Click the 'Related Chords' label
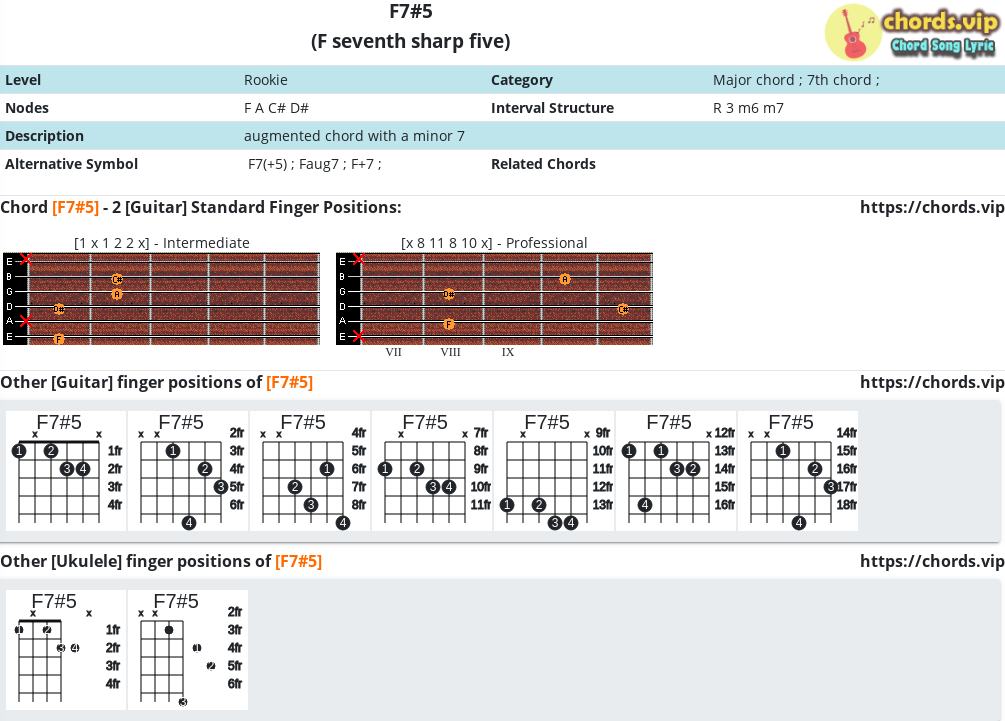This screenshot has width=1005, height=721. click(543, 164)
